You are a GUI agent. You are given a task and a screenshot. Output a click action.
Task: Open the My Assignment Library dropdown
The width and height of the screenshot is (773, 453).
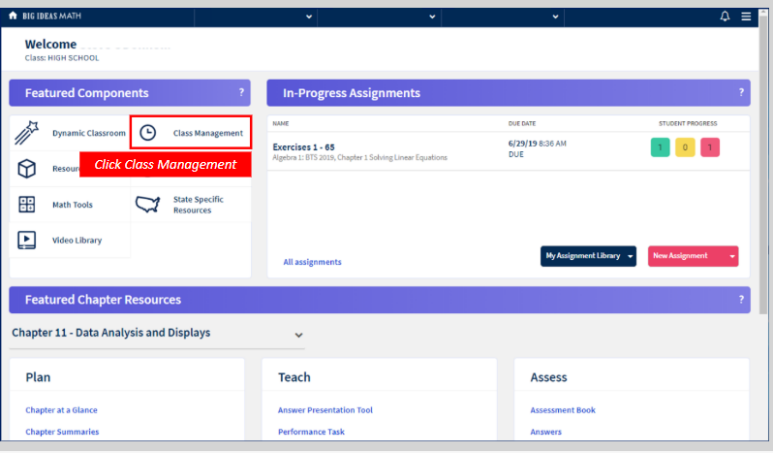point(589,256)
